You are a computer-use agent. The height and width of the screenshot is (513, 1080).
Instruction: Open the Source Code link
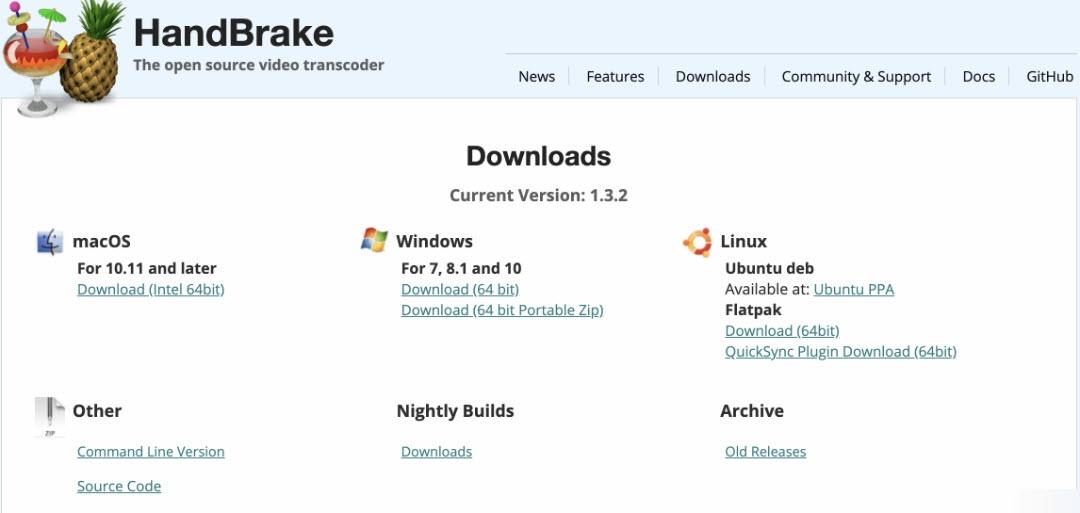point(119,486)
